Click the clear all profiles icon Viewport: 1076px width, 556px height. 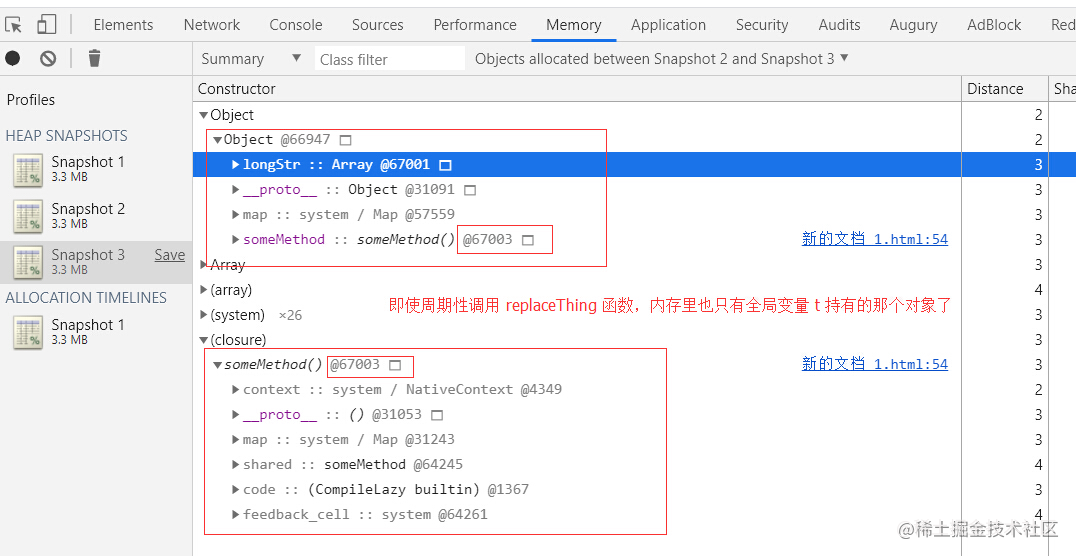[48, 59]
